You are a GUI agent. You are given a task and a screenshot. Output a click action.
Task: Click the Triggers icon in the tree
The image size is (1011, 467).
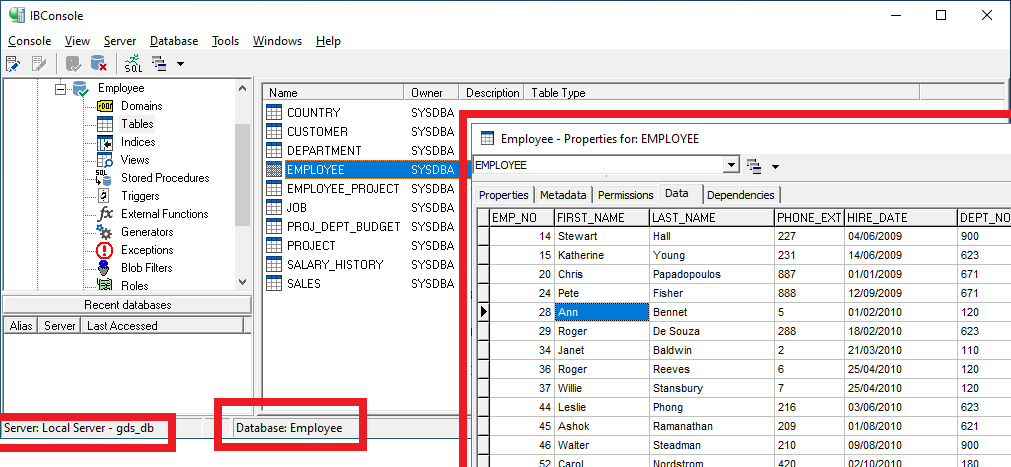coord(104,196)
